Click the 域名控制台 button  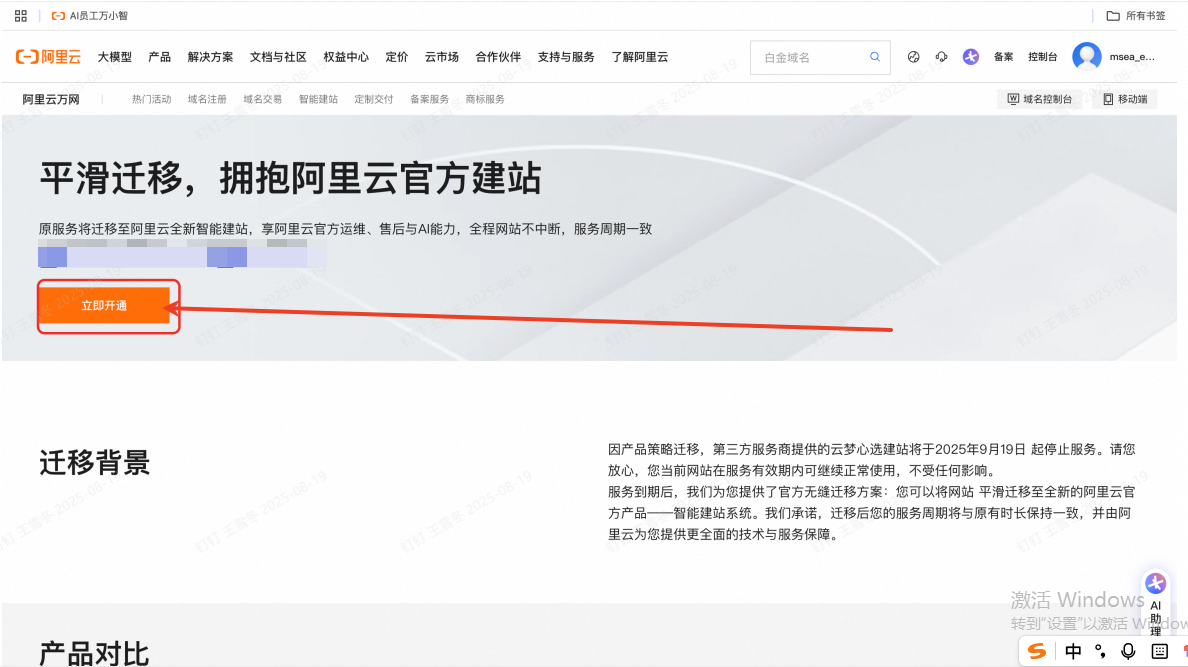1040,99
